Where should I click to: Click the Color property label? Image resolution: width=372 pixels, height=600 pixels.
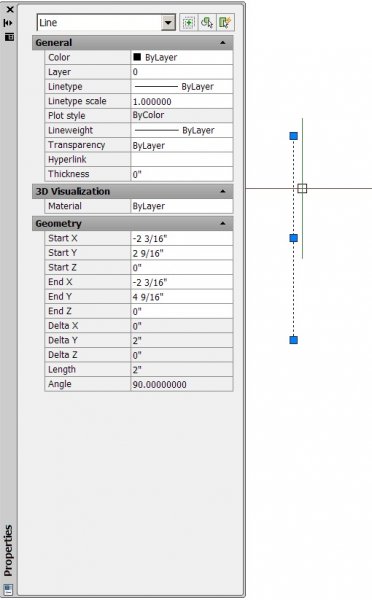point(59,57)
